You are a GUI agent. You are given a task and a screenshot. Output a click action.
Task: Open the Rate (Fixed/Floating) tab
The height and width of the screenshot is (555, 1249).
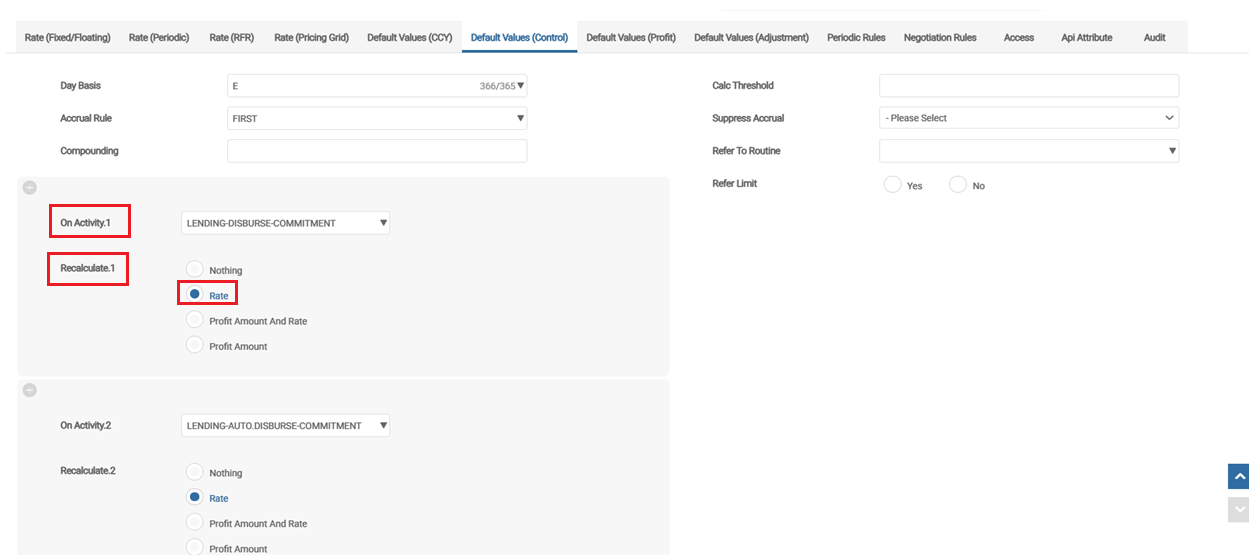click(67, 38)
